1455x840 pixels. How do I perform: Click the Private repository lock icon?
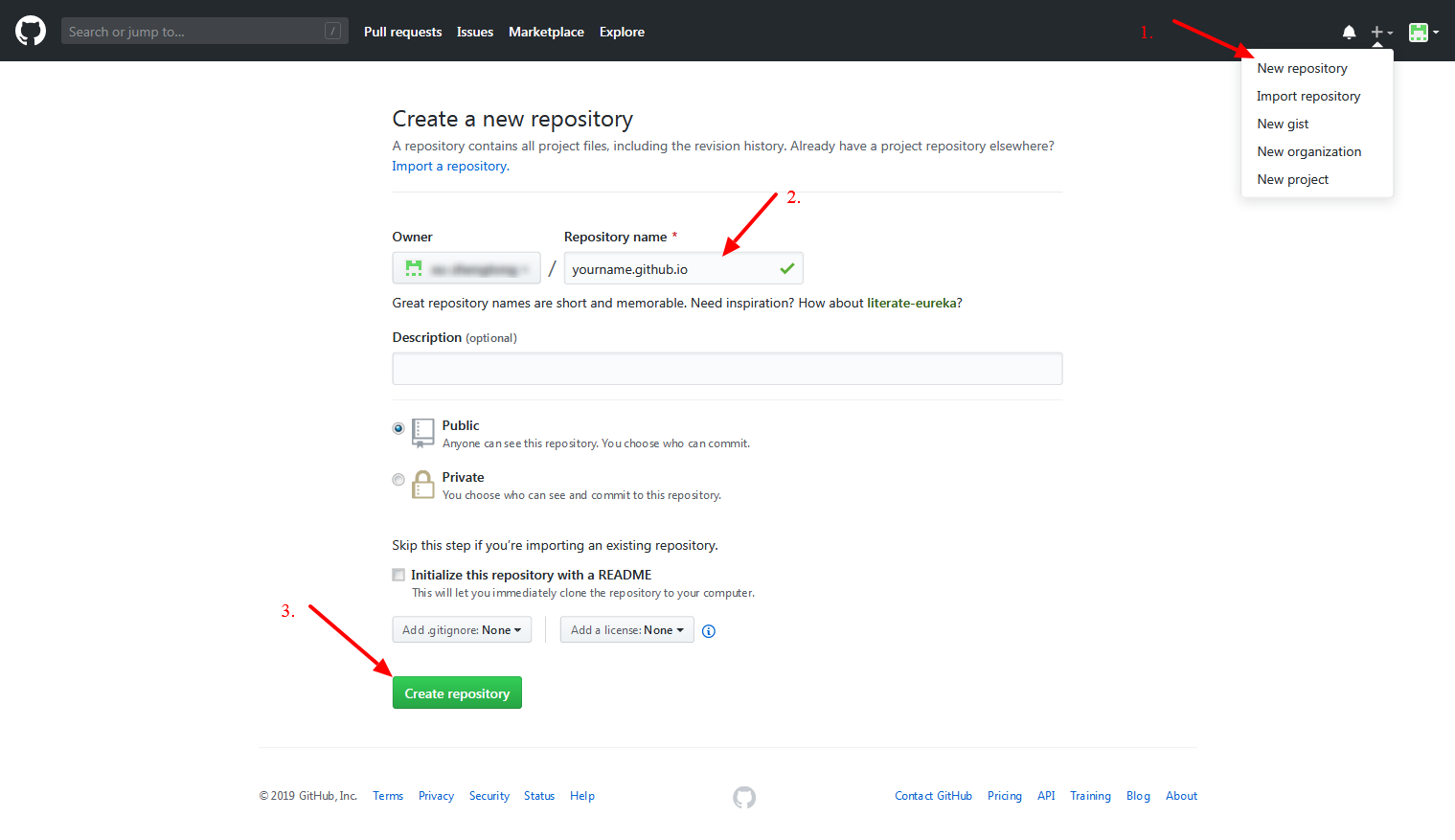422,485
